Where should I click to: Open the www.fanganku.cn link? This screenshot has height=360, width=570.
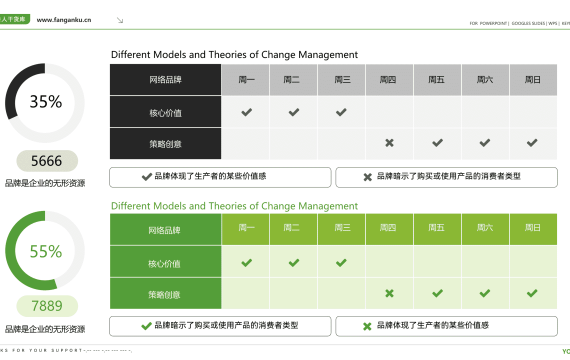click(64, 20)
